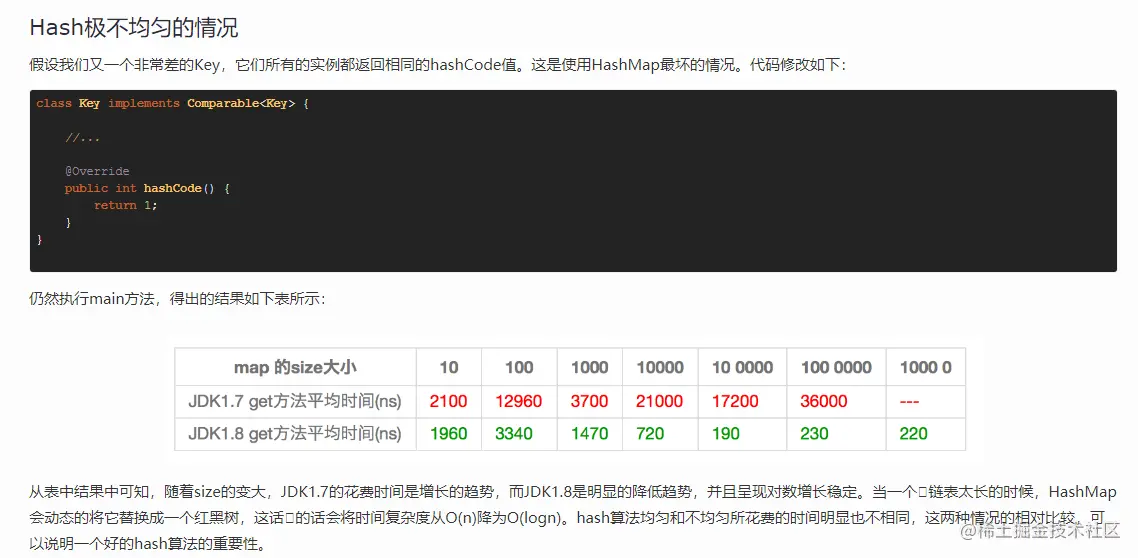Click the final line '以说明一个好的hash算法的重要性。'
The width and height of the screenshot is (1138, 558).
pyautogui.click(x=147, y=544)
